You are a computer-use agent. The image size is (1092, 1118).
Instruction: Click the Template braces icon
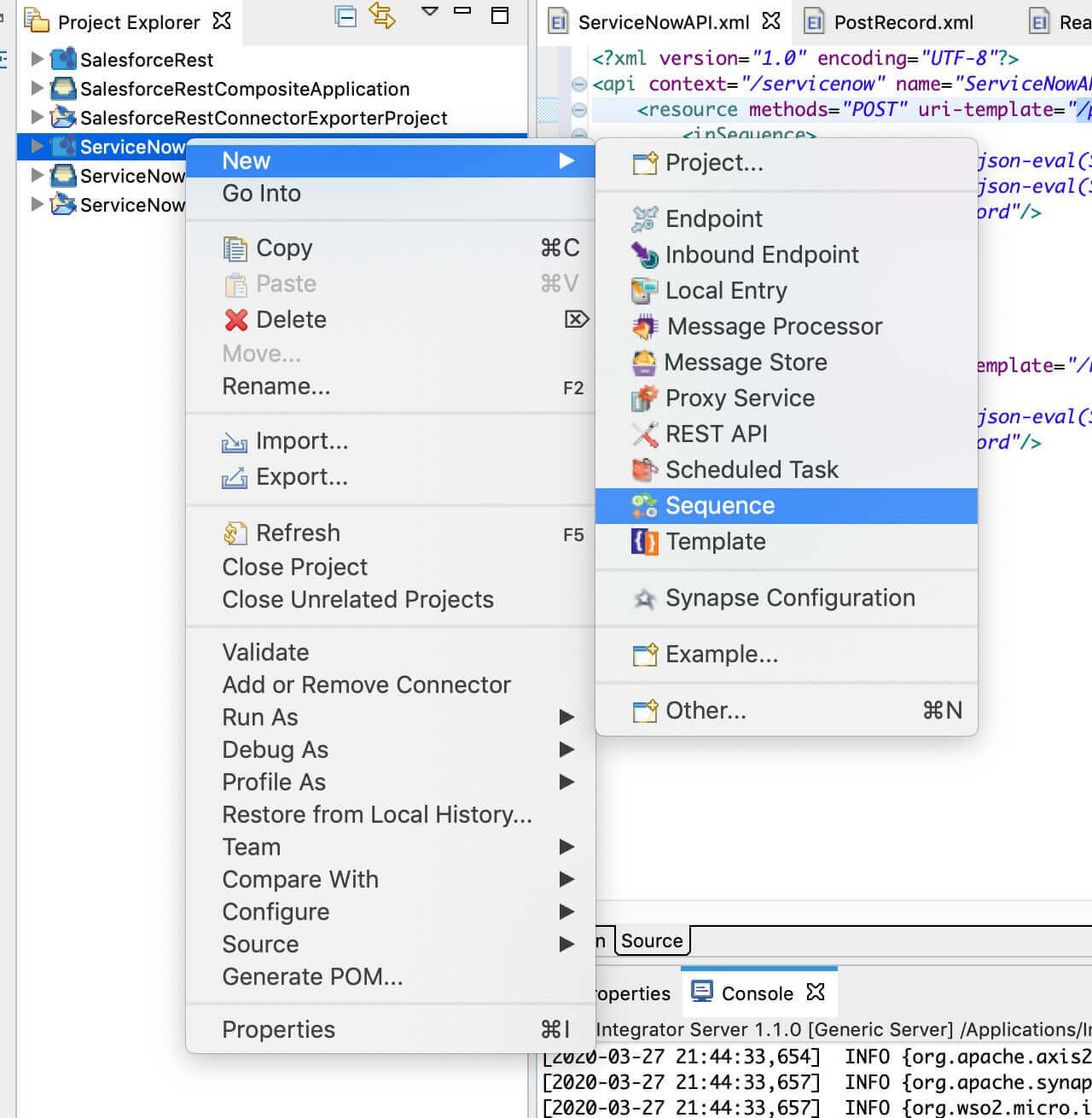(644, 542)
